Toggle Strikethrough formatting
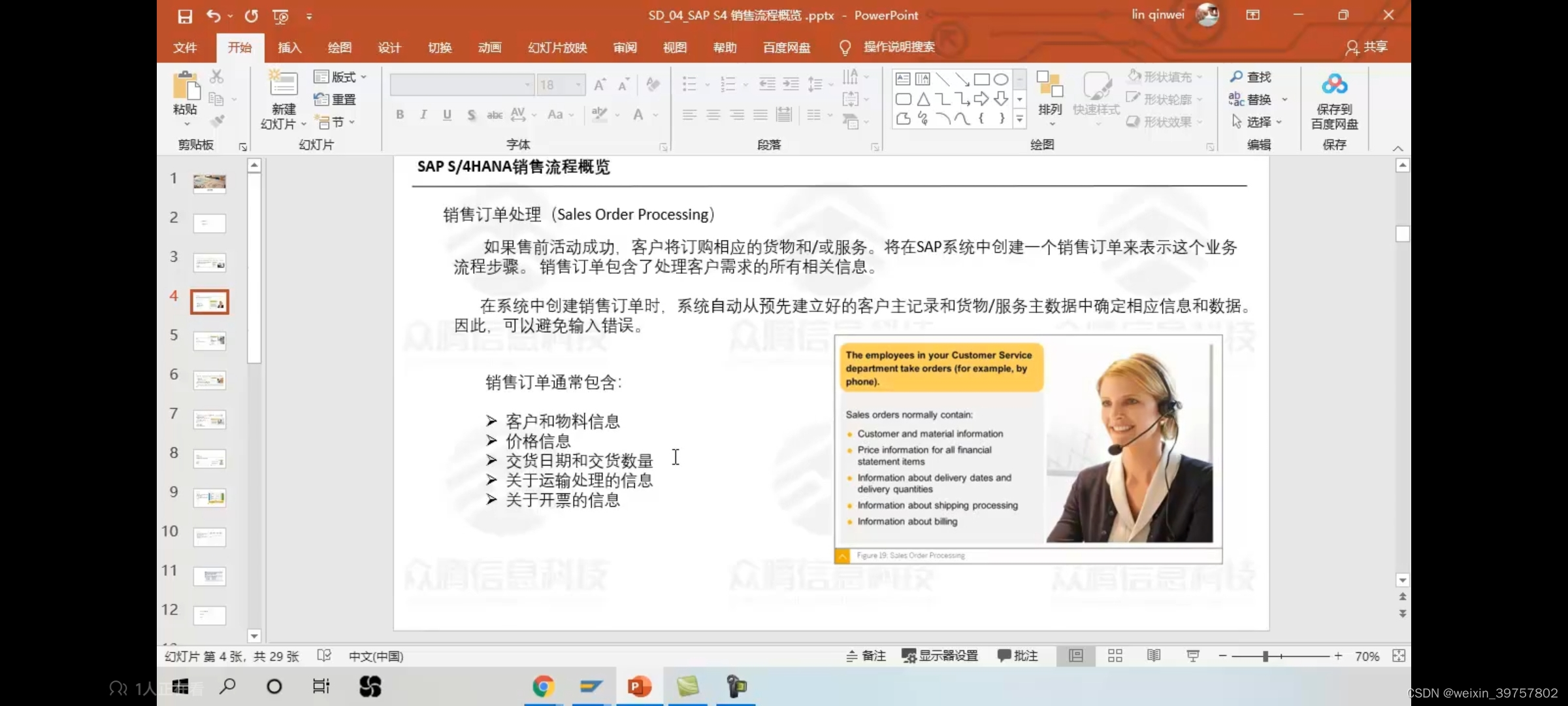Screen dimensions: 1568x706 click(x=495, y=115)
